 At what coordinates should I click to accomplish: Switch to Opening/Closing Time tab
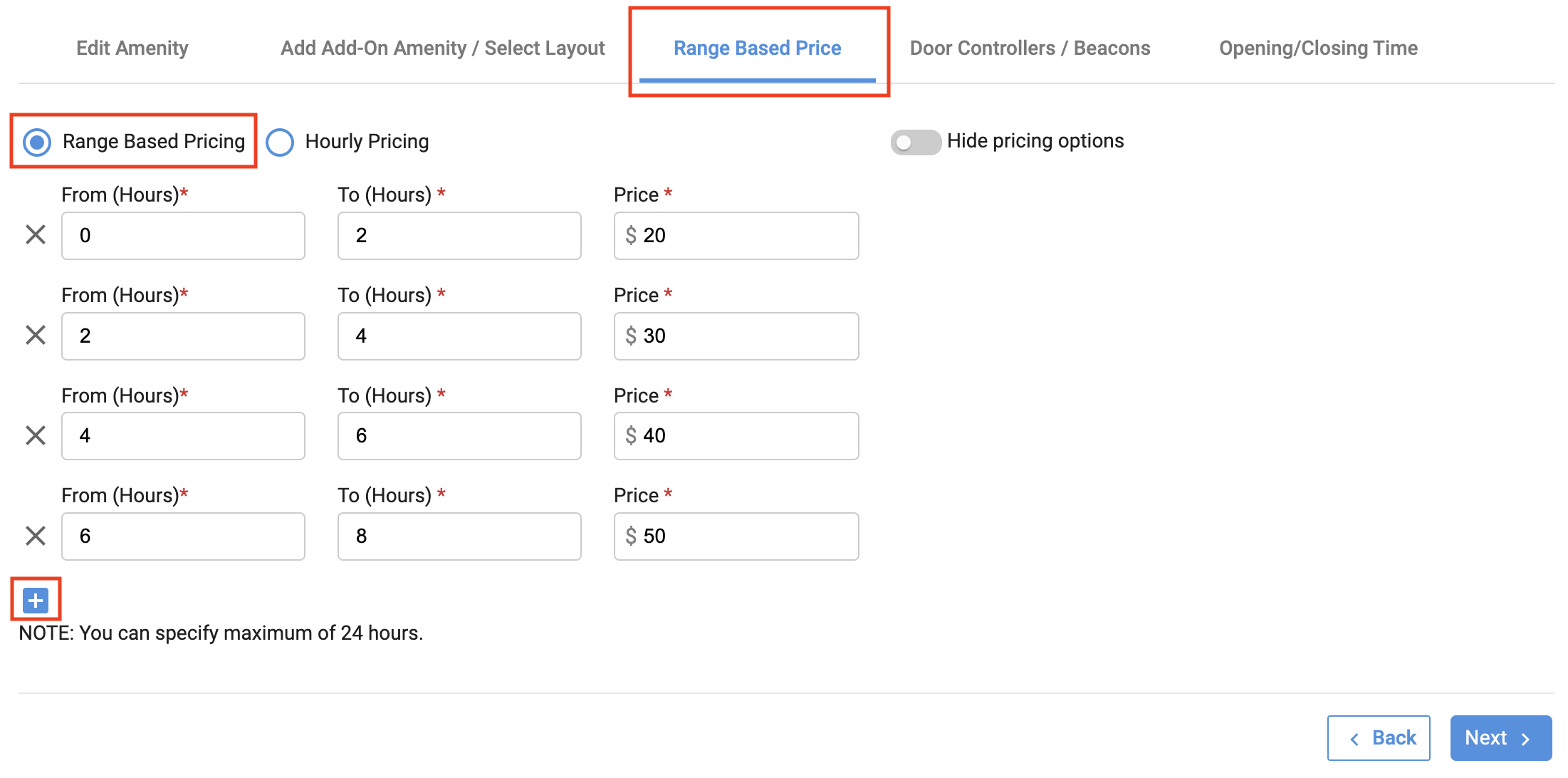[1318, 48]
